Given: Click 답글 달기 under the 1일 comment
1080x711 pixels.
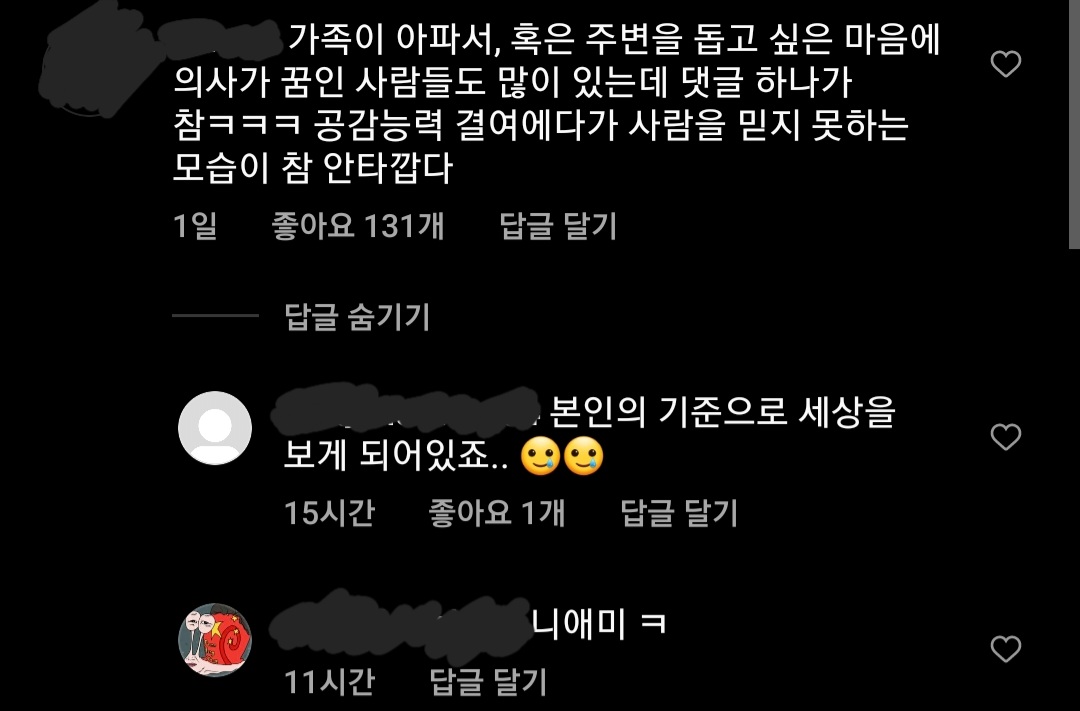Looking at the screenshot, I should pos(558,226).
